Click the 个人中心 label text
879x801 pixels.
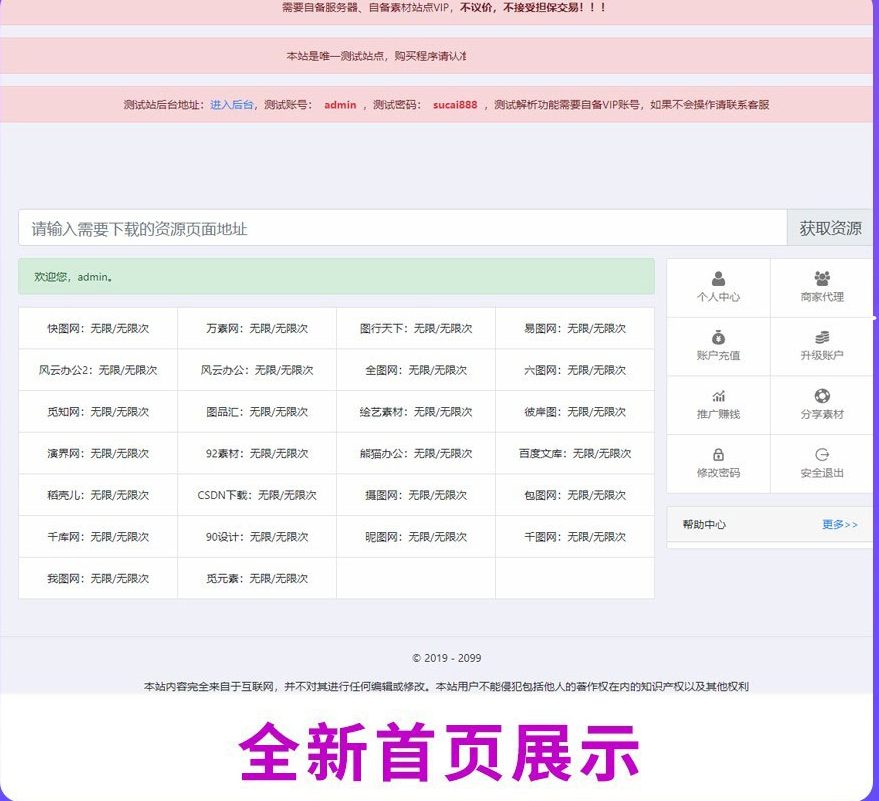718,297
